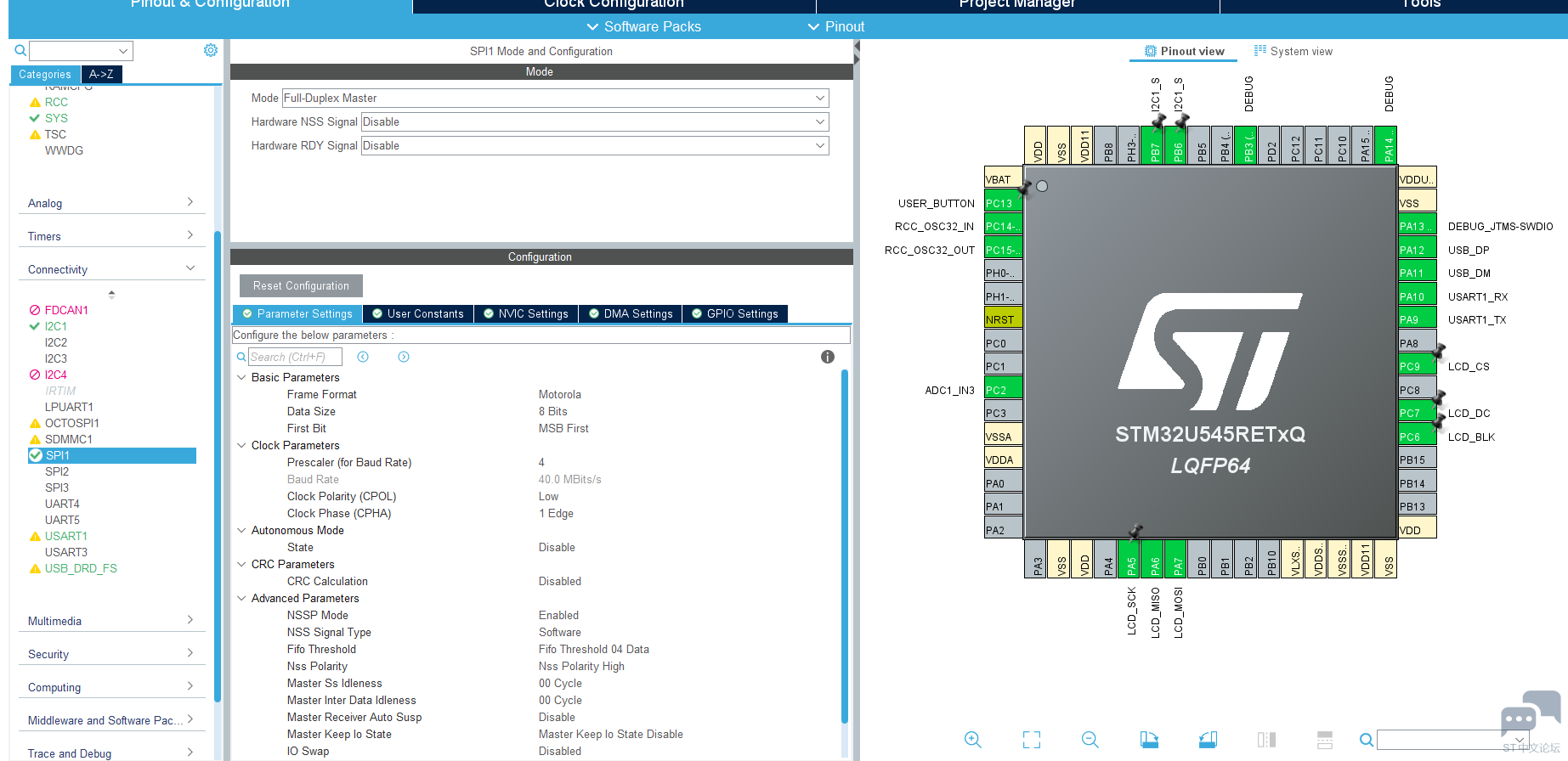Click the zoom in icon below the chip

click(973, 740)
